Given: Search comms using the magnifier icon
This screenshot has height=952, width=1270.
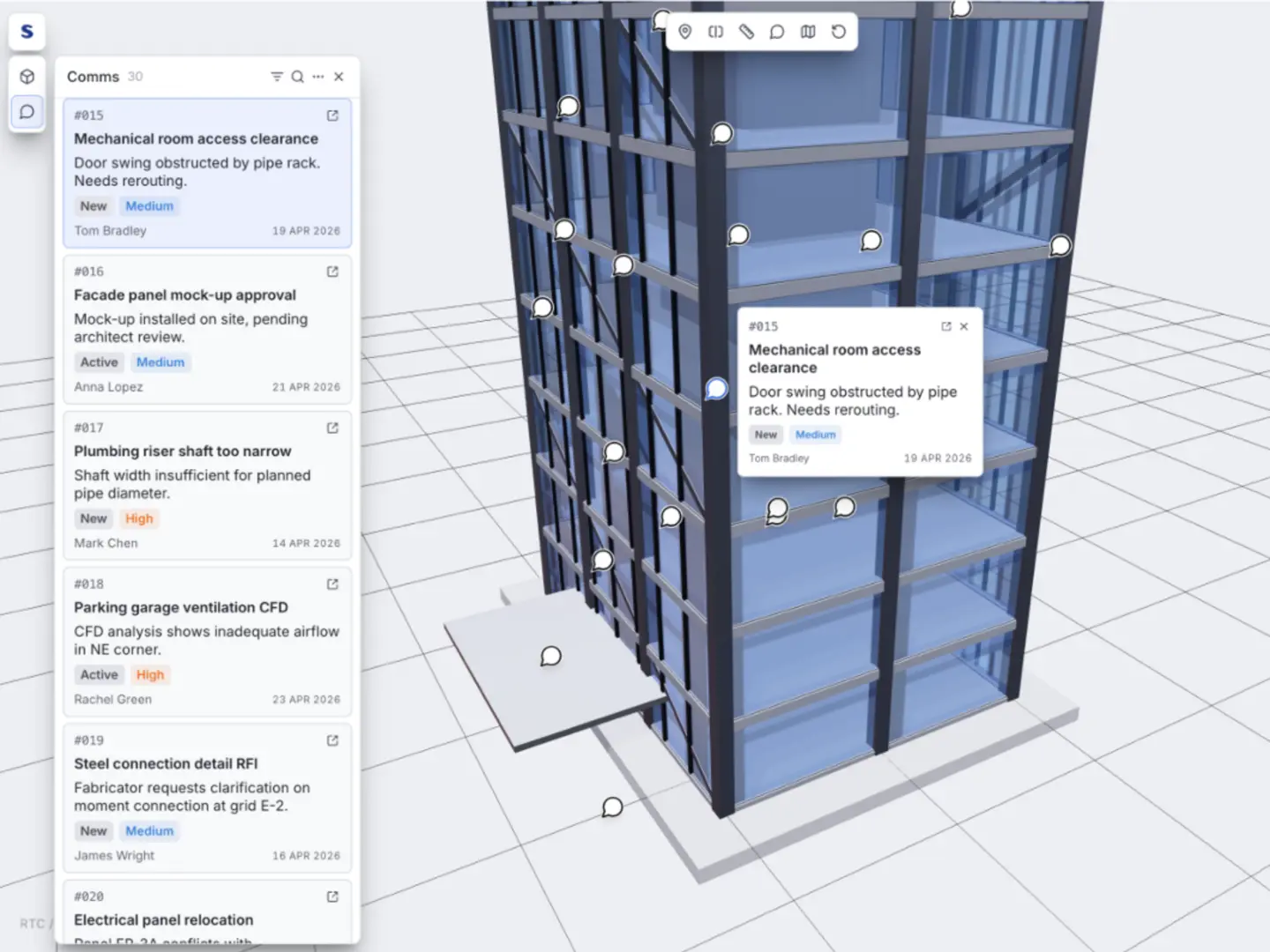Looking at the screenshot, I should (297, 77).
